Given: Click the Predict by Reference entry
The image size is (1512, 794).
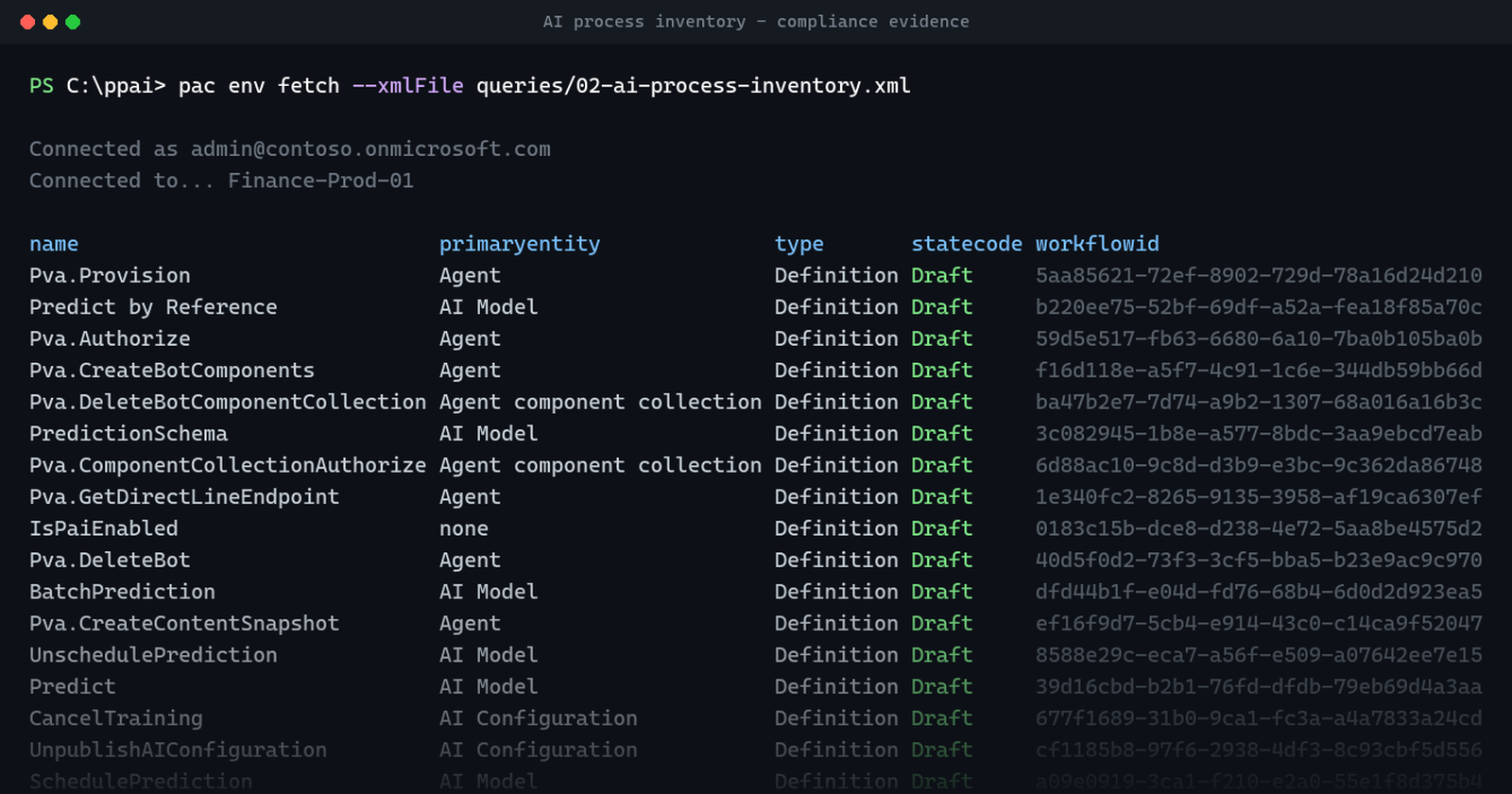Looking at the screenshot, I should coord(153,307).
